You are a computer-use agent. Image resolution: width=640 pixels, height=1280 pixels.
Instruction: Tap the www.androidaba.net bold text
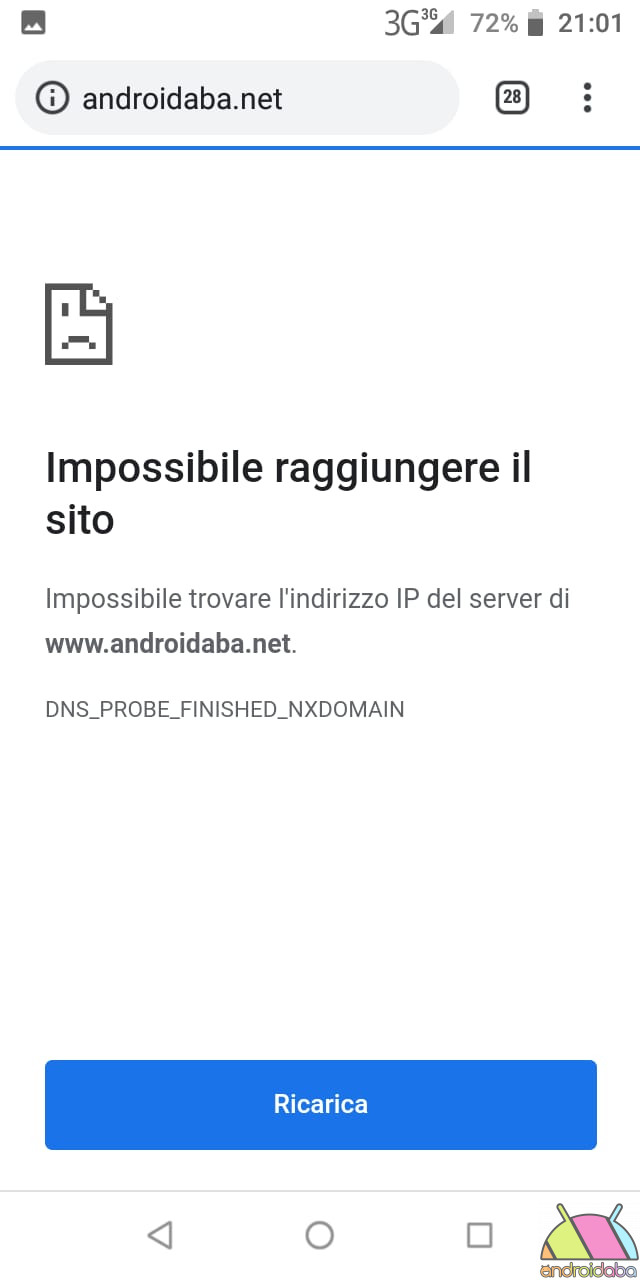tap(168, 644)
